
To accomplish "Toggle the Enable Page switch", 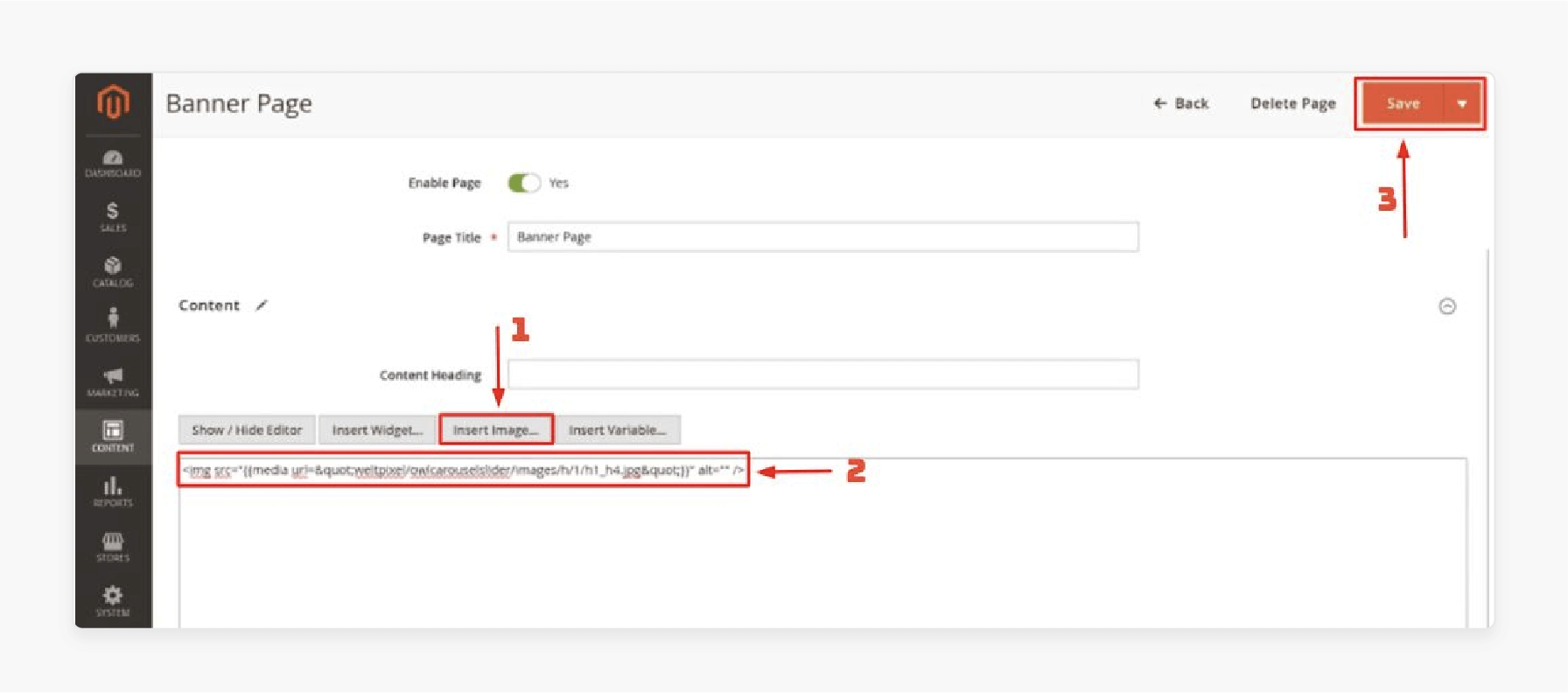I will [x=524, y=183].
